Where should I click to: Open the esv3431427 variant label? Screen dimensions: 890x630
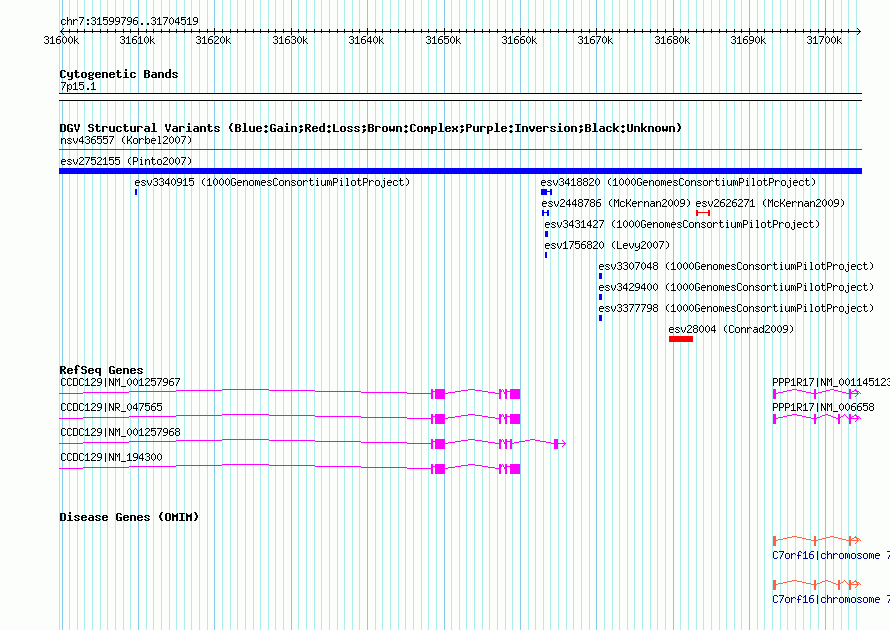682,224
